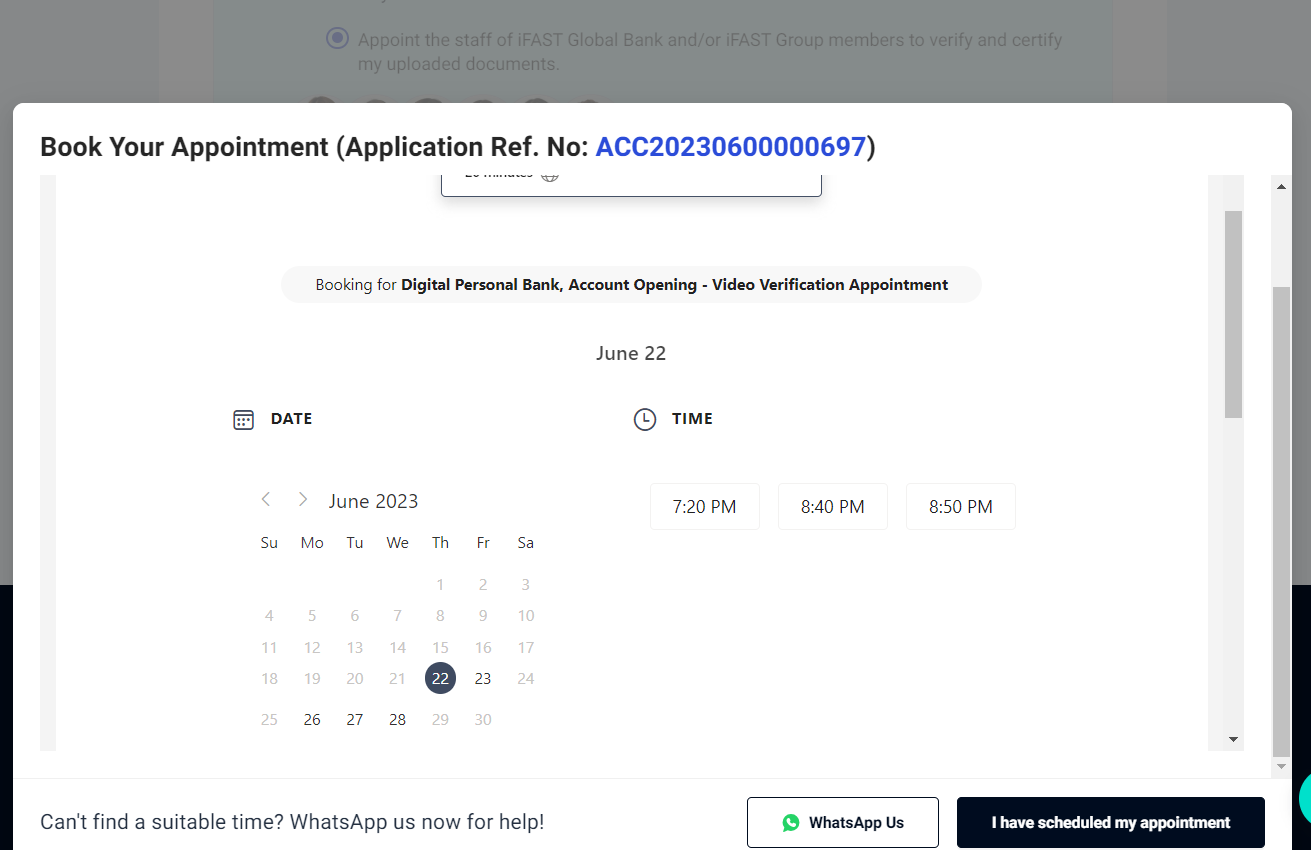Confirm with I have scheduled my appointment
1311x850 pixels.
click(1110, 823)
